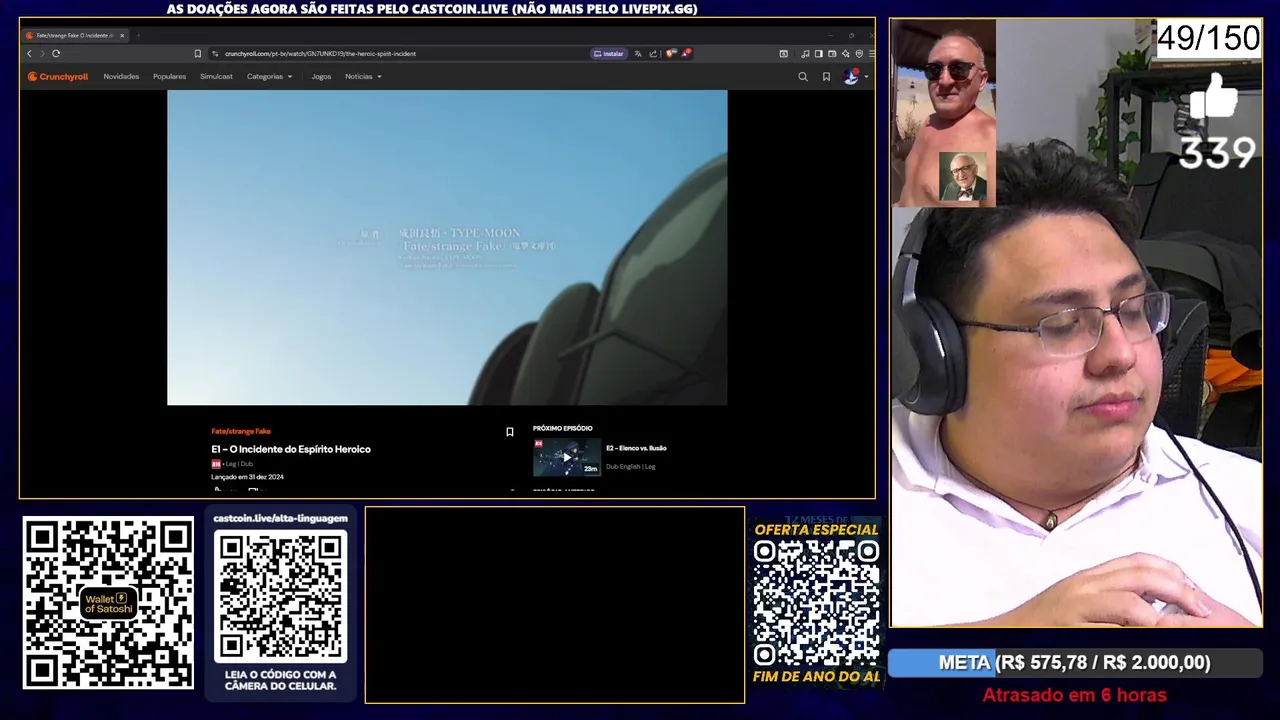This screenshot has width=1280, height=720.
Task: Click the Instalar app button
Action: tap(609, 54)
